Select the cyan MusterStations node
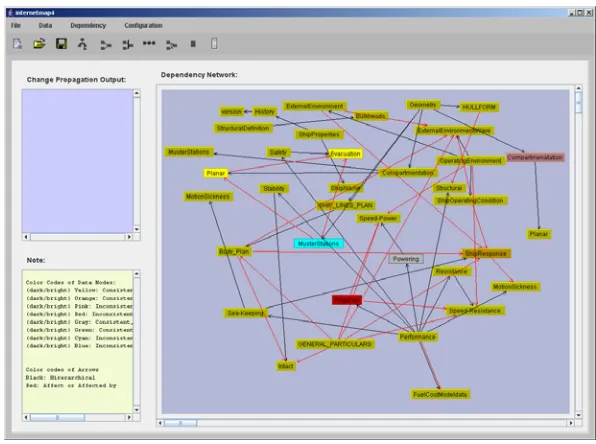 (319, 244)
